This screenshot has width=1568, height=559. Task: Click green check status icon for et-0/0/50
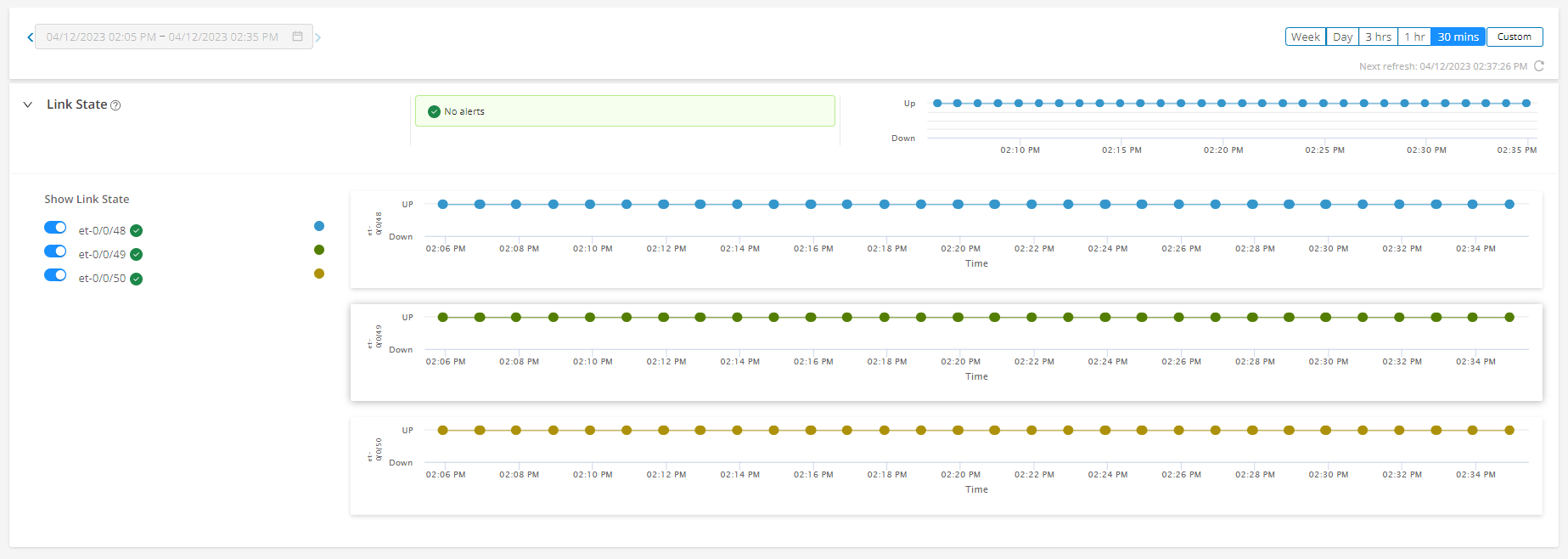(137, 279)
